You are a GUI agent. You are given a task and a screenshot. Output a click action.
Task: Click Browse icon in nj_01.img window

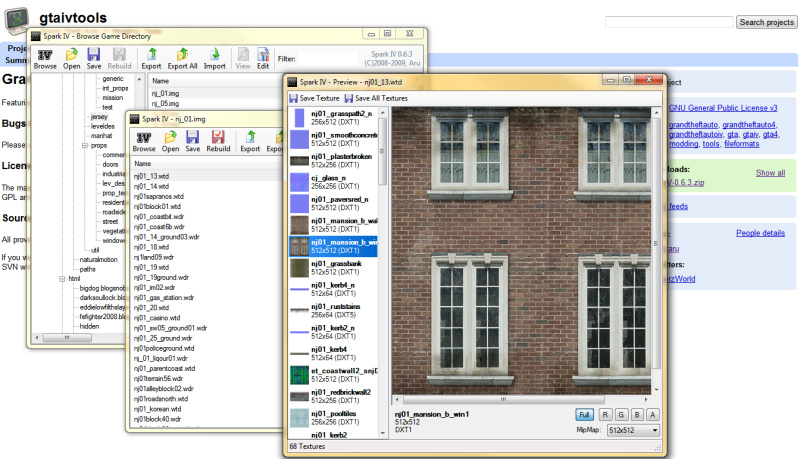(144, 142)
